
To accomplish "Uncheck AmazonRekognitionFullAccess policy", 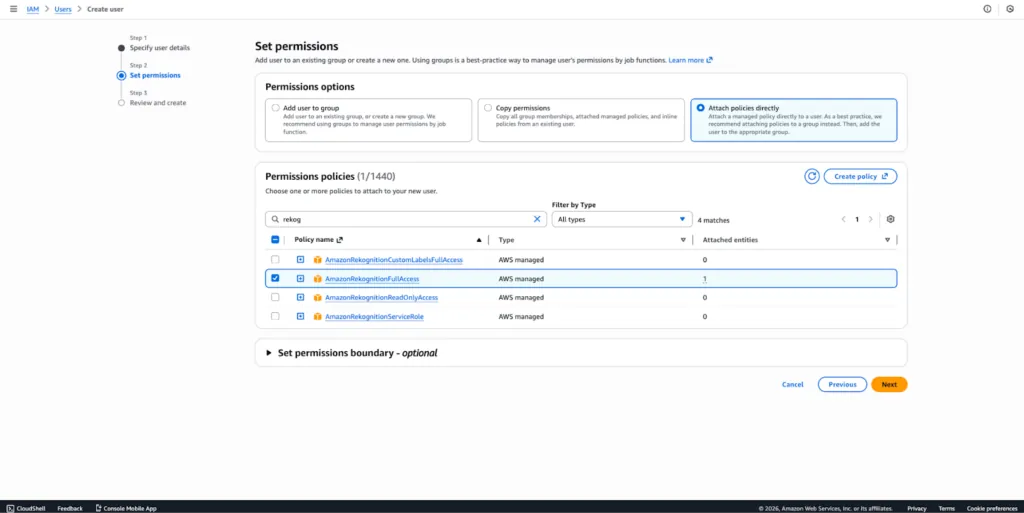I will (x=275, y=278).
